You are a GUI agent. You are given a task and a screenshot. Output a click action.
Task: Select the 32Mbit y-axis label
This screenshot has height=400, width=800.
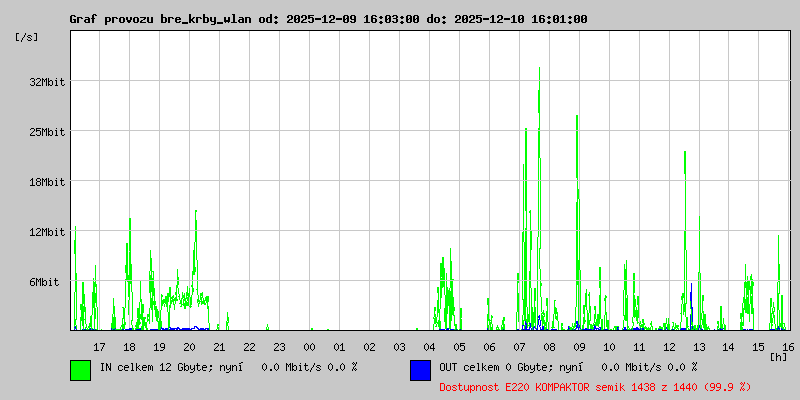[47, 82]
